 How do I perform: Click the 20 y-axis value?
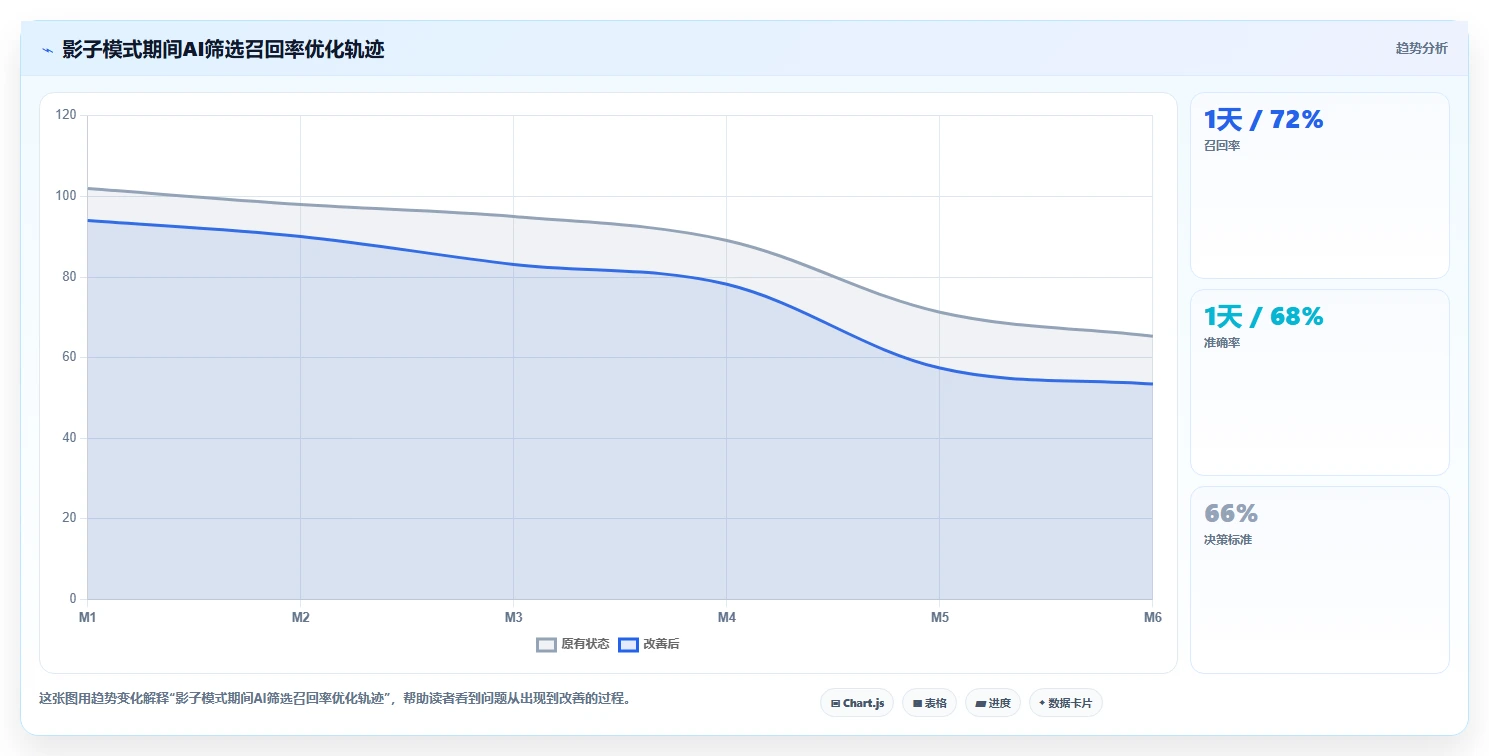pos(69,518)
